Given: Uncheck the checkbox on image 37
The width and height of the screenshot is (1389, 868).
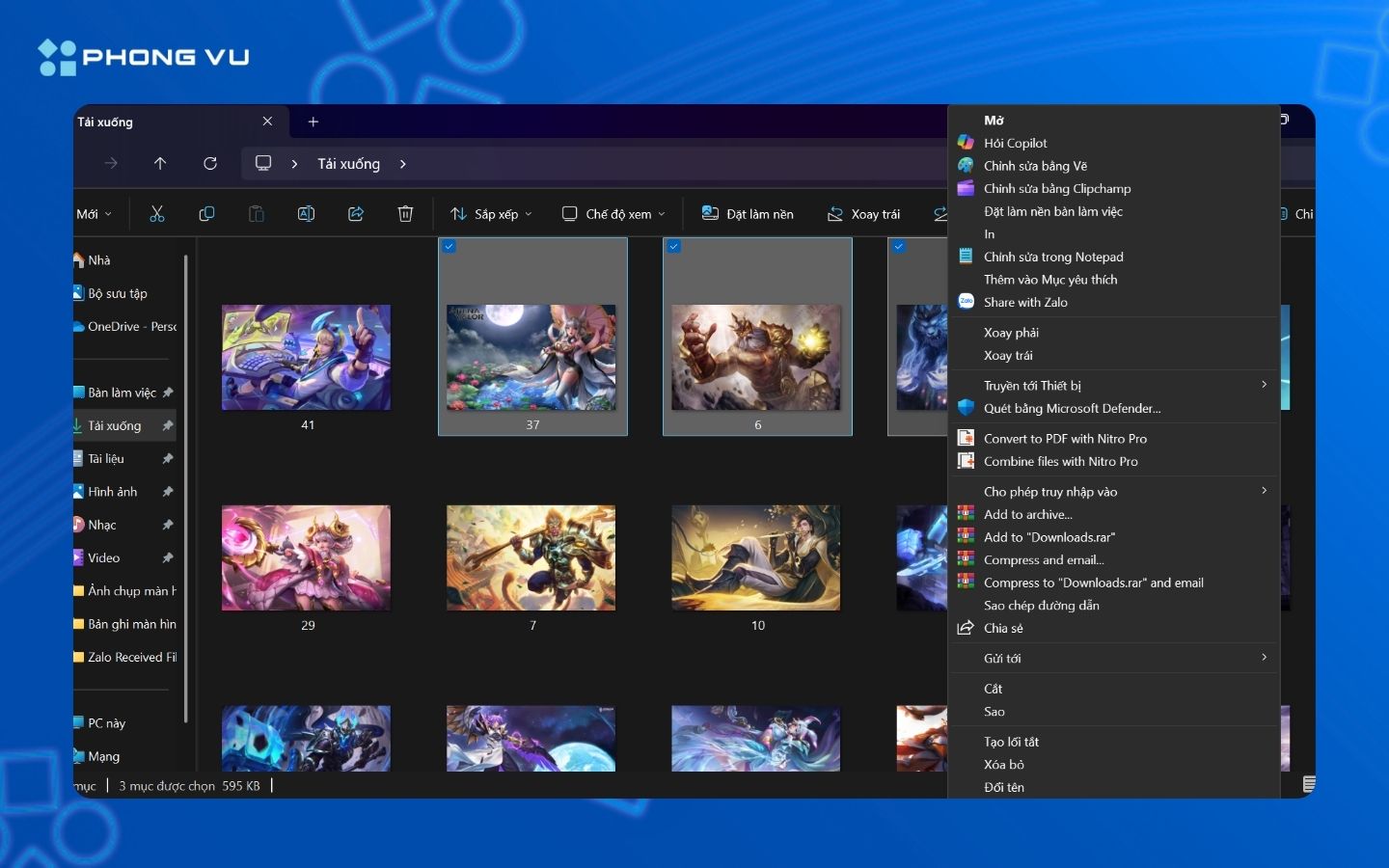Looking at the screenshot, I should pos(449,247).
